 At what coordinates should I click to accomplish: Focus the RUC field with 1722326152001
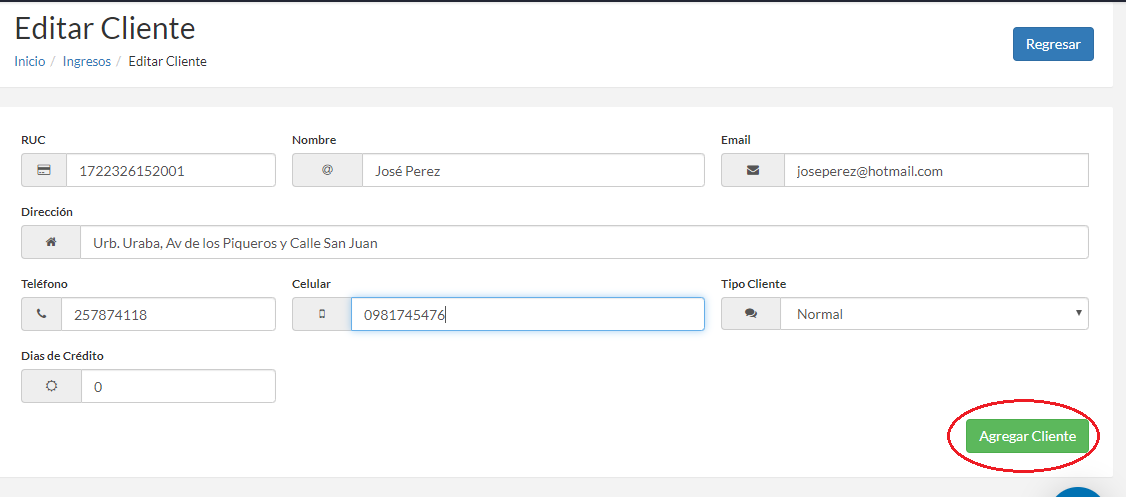(171, 170)
